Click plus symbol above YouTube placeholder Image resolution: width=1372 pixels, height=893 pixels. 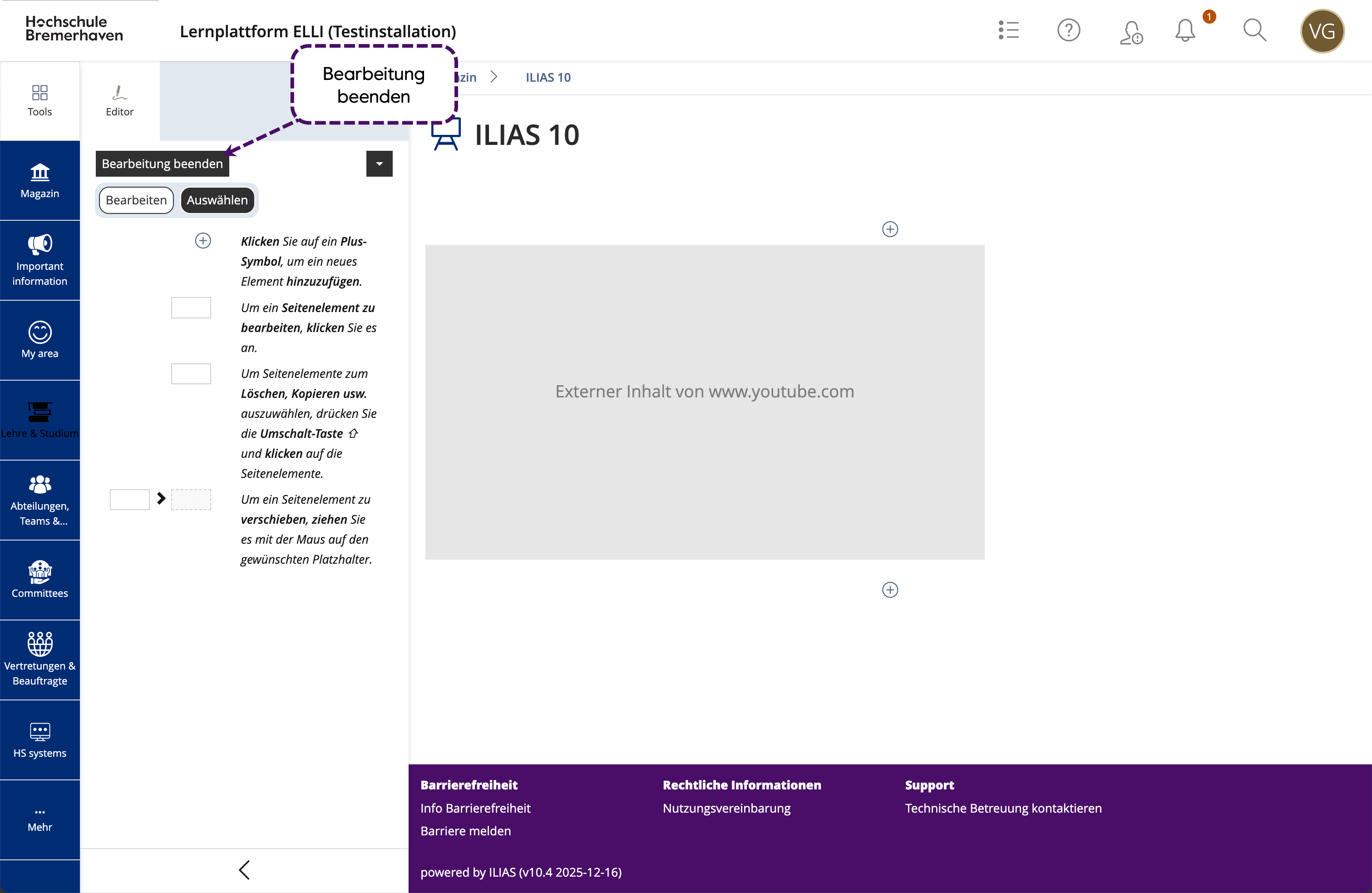890,229
